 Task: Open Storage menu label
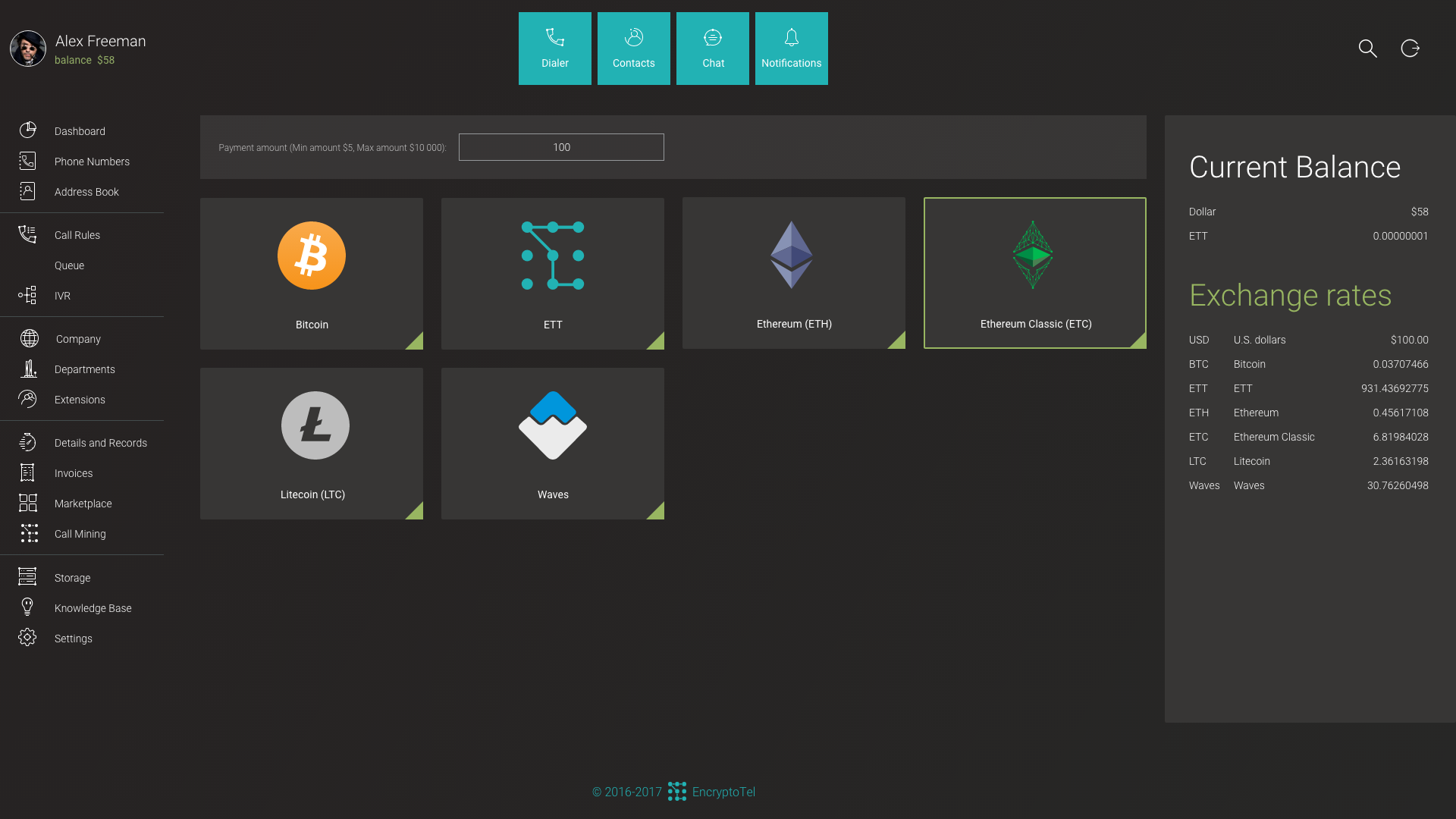pyautogui.click(x=73, y=578)
